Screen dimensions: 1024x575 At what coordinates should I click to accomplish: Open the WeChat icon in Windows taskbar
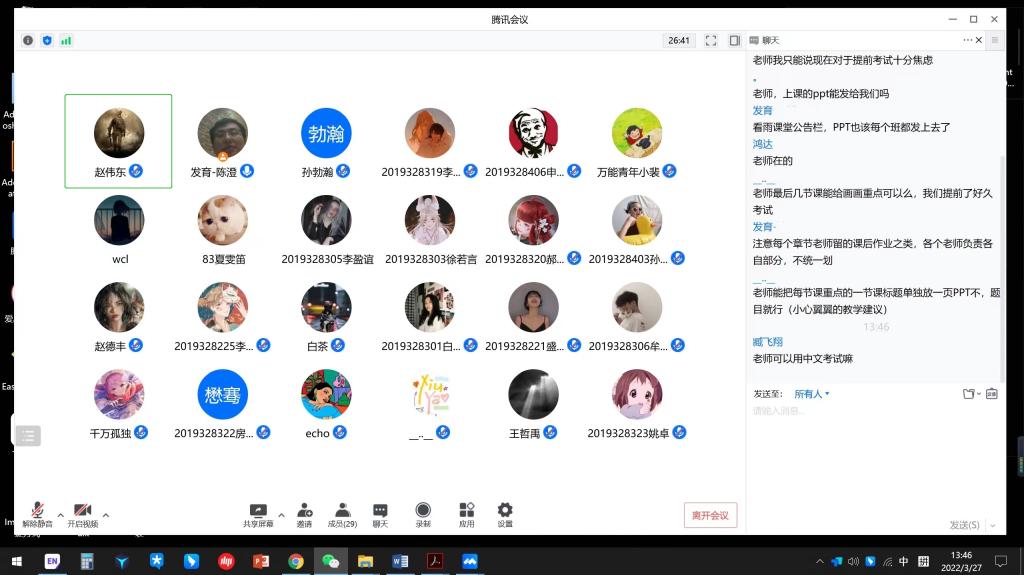330,561
